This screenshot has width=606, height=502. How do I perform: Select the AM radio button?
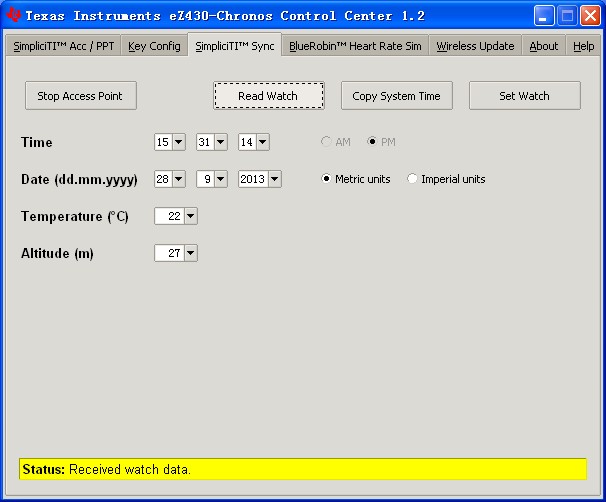[326, 141]
